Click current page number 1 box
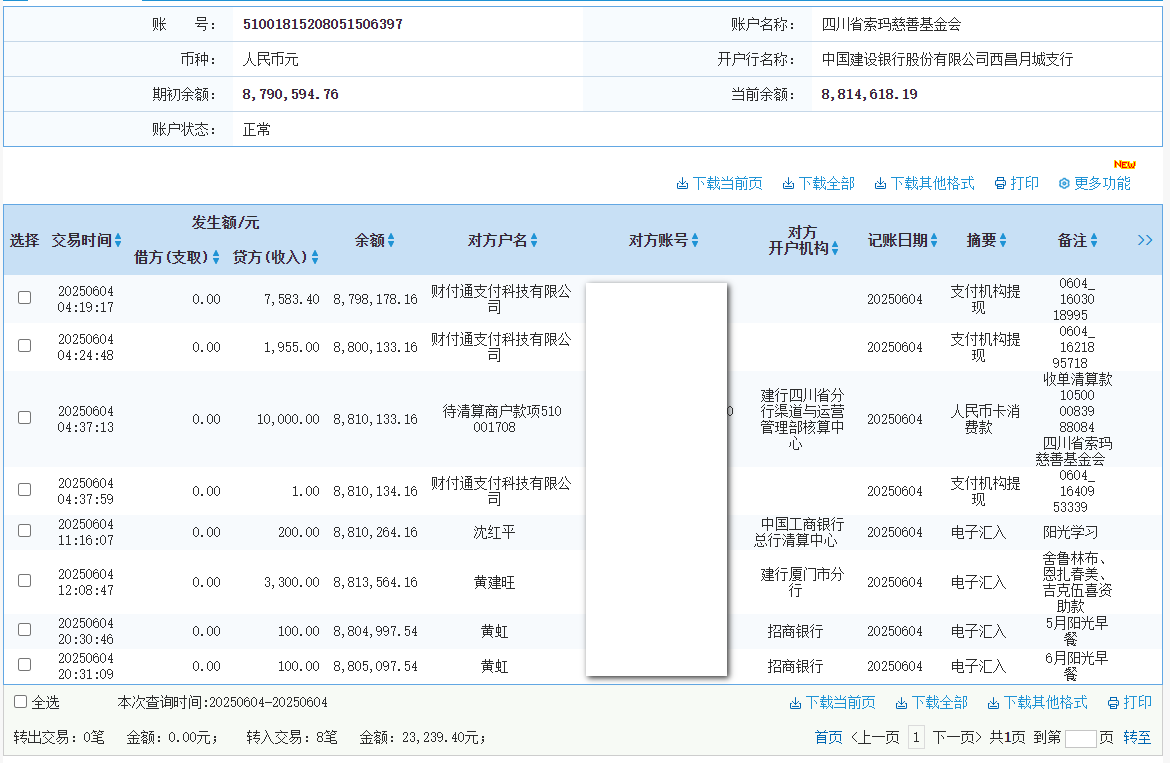Image resolution: width=1170 pixels, height=763 pixels. pyautogui.click(x=916, y=738)
